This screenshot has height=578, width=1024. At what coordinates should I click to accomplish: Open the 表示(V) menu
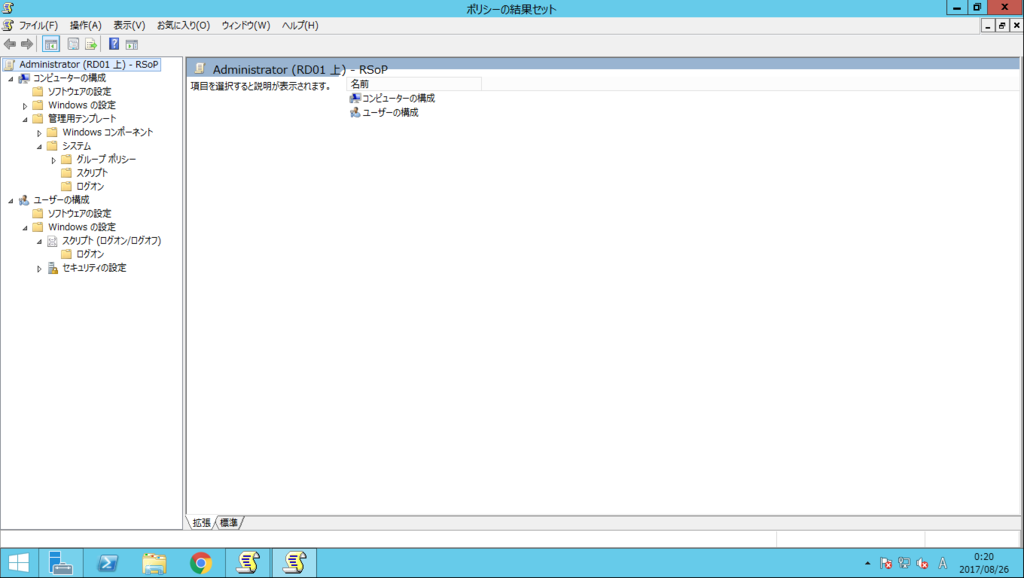(x=129, y=25)
